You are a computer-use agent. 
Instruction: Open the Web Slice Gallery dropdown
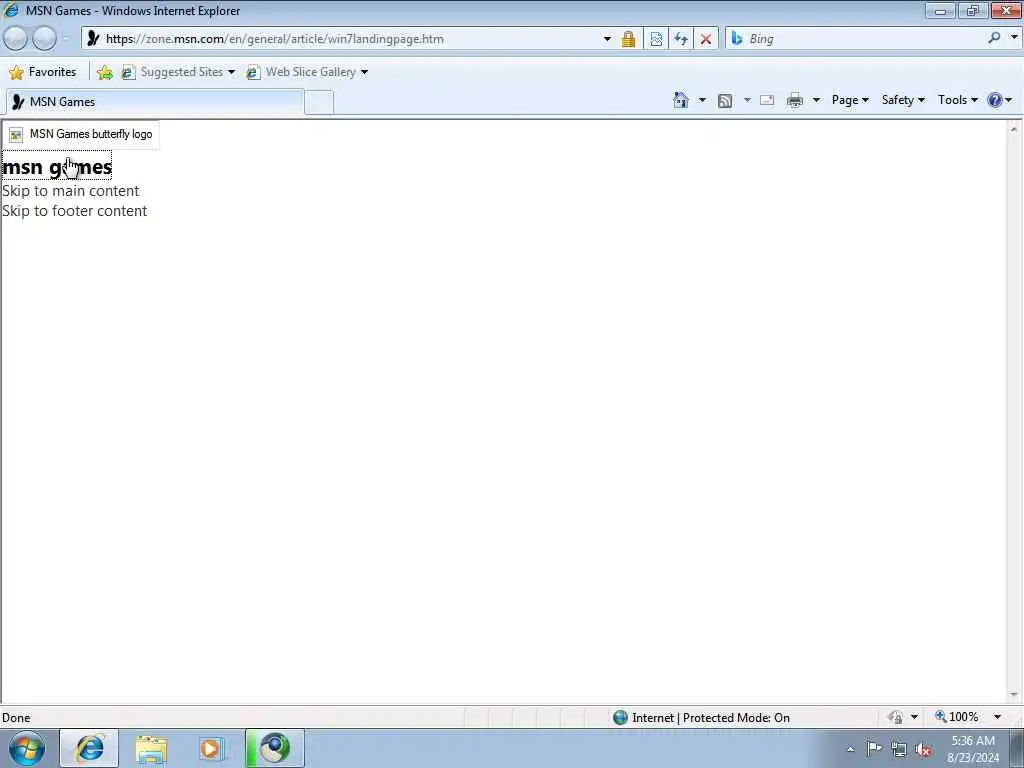(x=308, y=72)
